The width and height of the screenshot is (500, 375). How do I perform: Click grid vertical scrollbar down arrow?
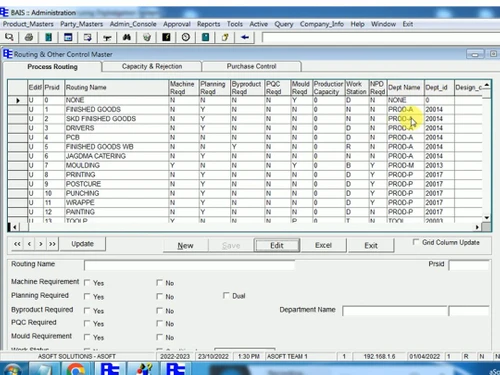487,218
